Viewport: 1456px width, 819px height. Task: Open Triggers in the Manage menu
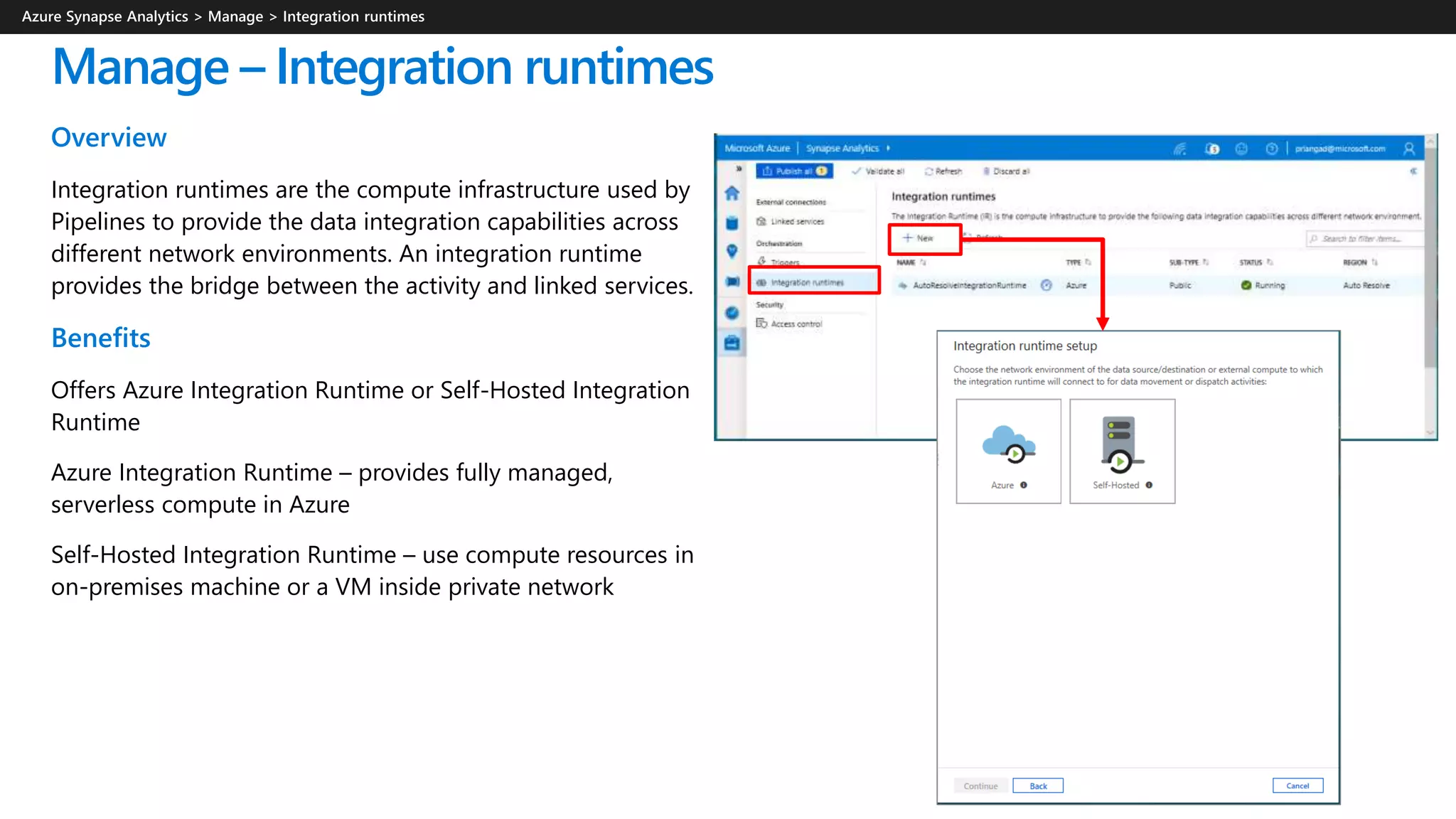point(778,262)
